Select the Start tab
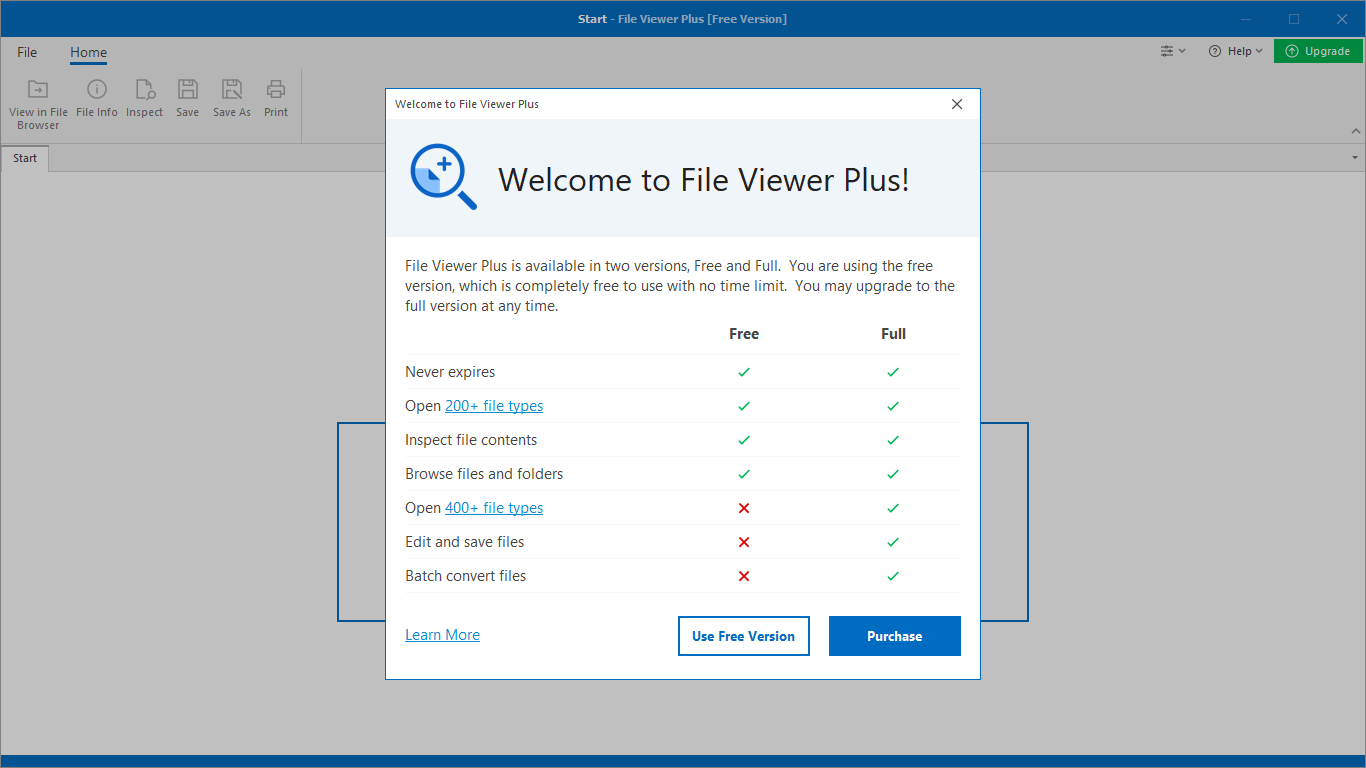This screenshot has width=1366, height=768. point(24,157)
